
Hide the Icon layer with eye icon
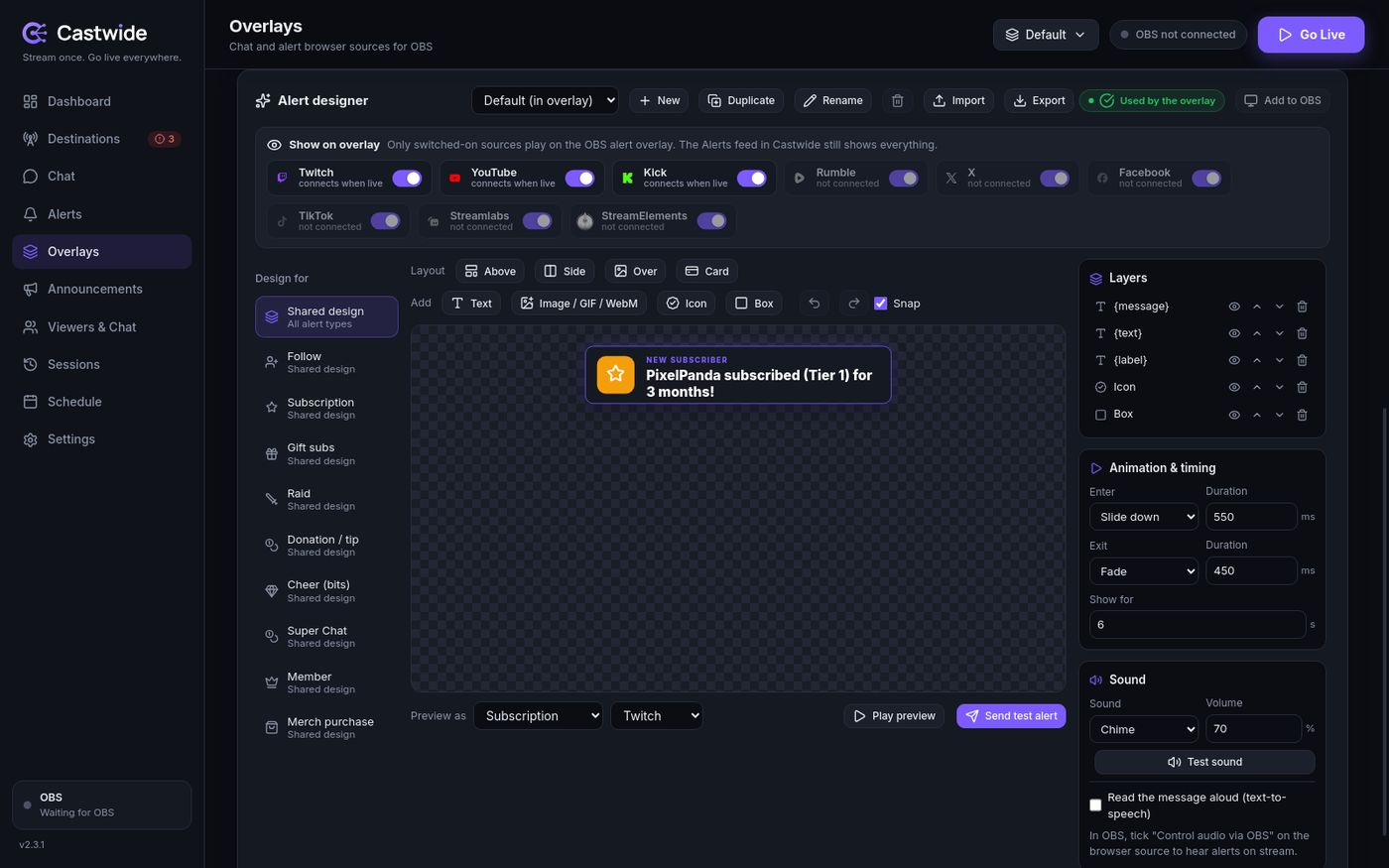coord(1234,387)
